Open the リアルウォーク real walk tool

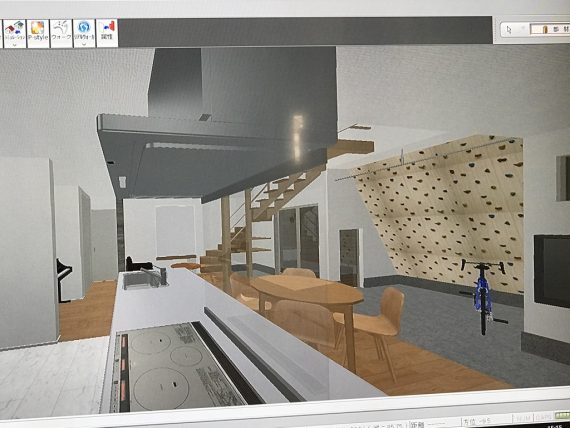pyautogui.click(x=84, y=31)
